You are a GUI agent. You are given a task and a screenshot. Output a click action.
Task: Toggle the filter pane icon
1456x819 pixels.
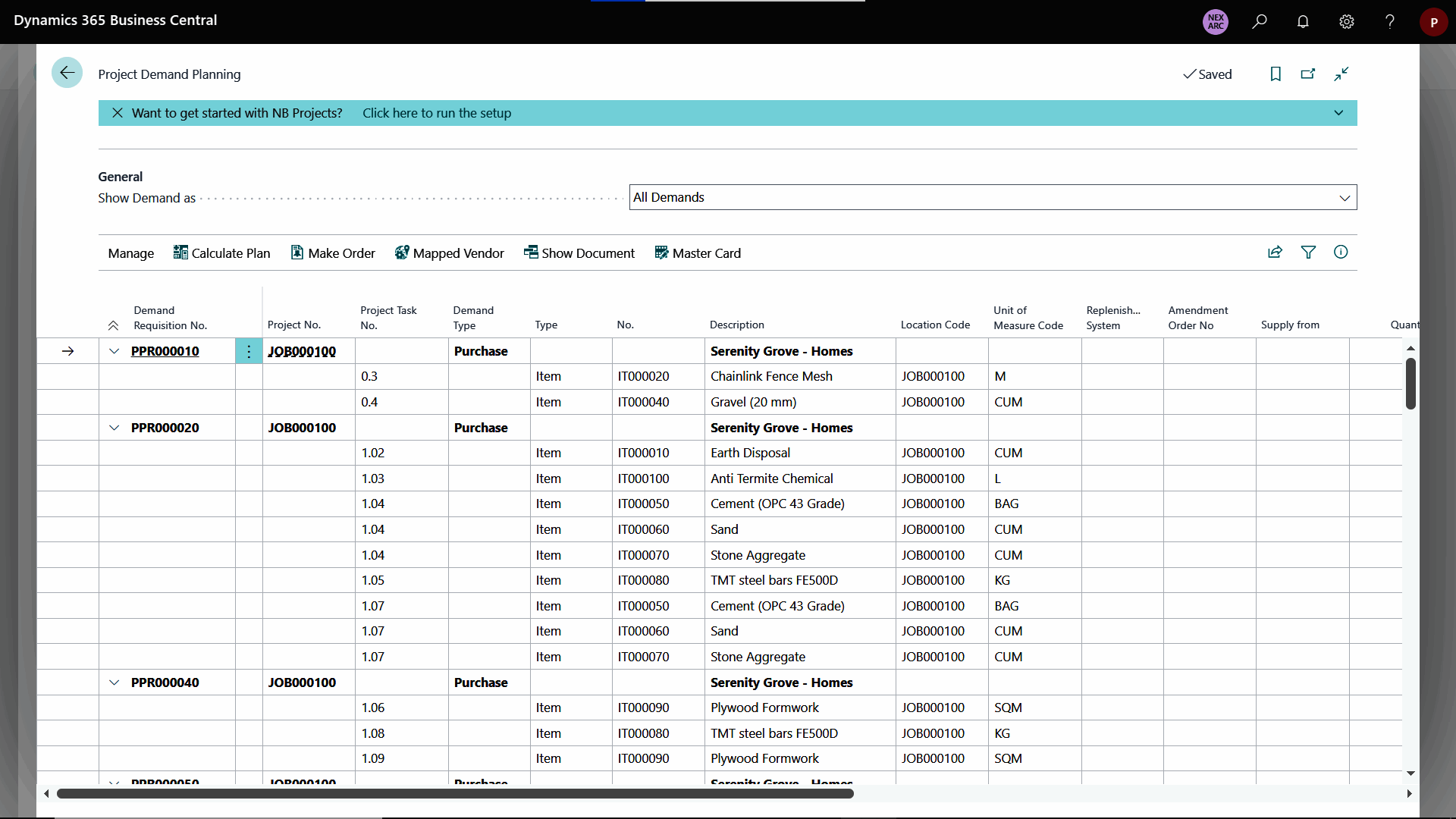1308,253
